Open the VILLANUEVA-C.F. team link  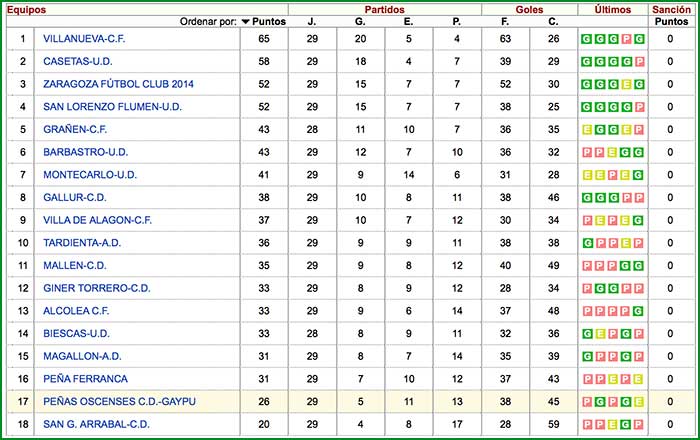89,40
